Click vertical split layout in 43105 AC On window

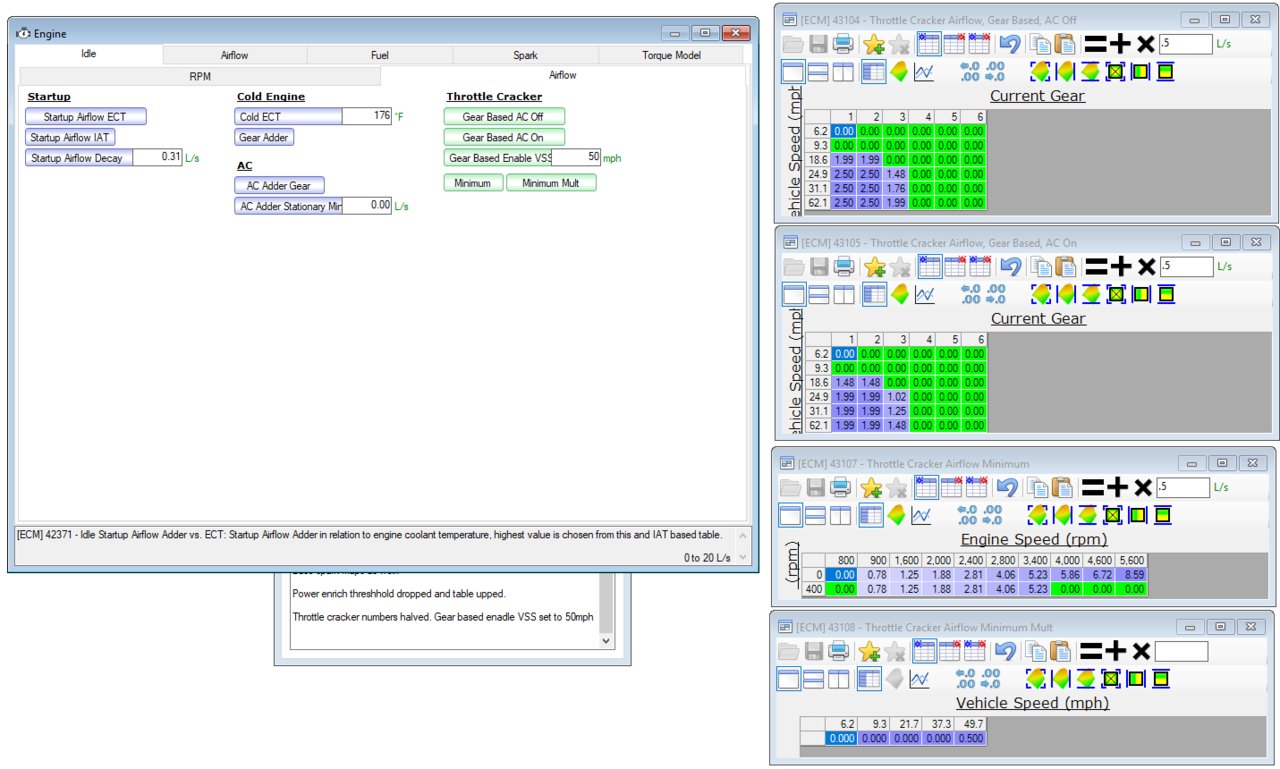[844, 294]
